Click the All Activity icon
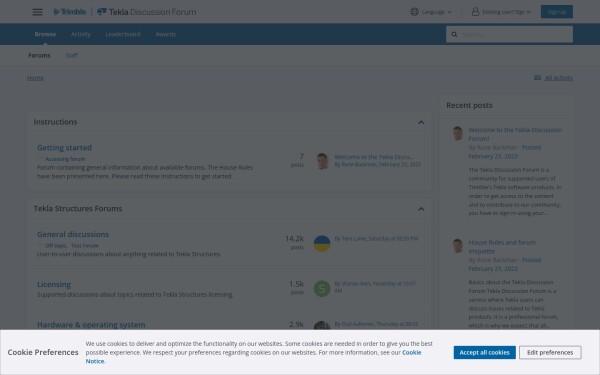600x375 pixels. click(538, 78)
